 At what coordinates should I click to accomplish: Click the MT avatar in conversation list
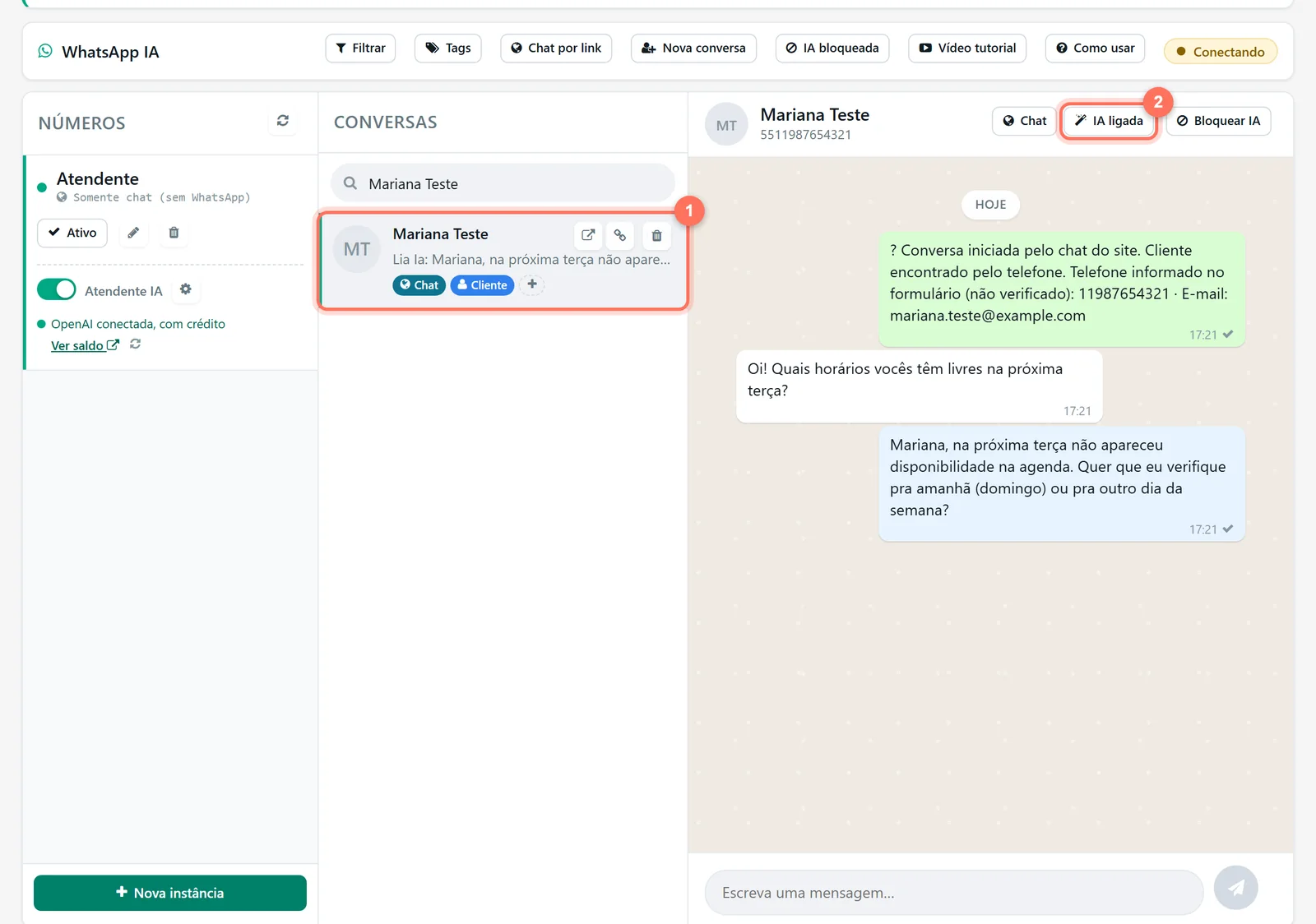point(357,249)
